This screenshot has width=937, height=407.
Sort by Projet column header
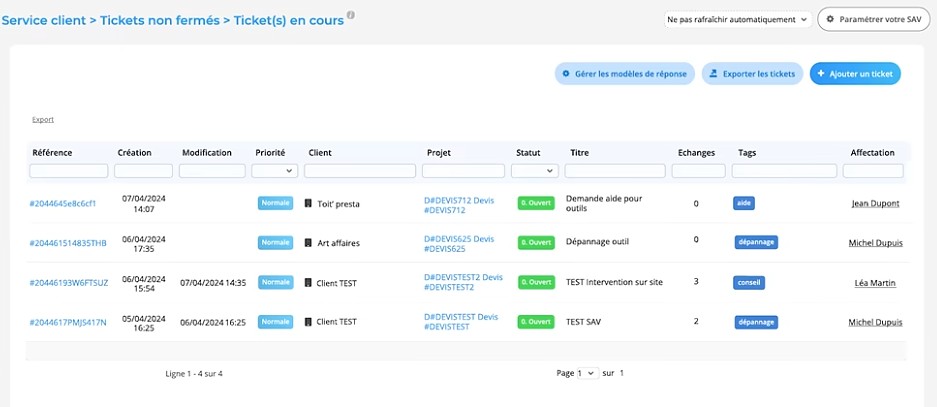tap(439, 153)
